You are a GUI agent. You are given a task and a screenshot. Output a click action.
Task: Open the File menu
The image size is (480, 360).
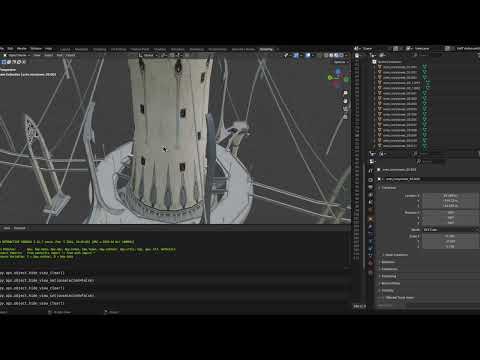(2, 49)
